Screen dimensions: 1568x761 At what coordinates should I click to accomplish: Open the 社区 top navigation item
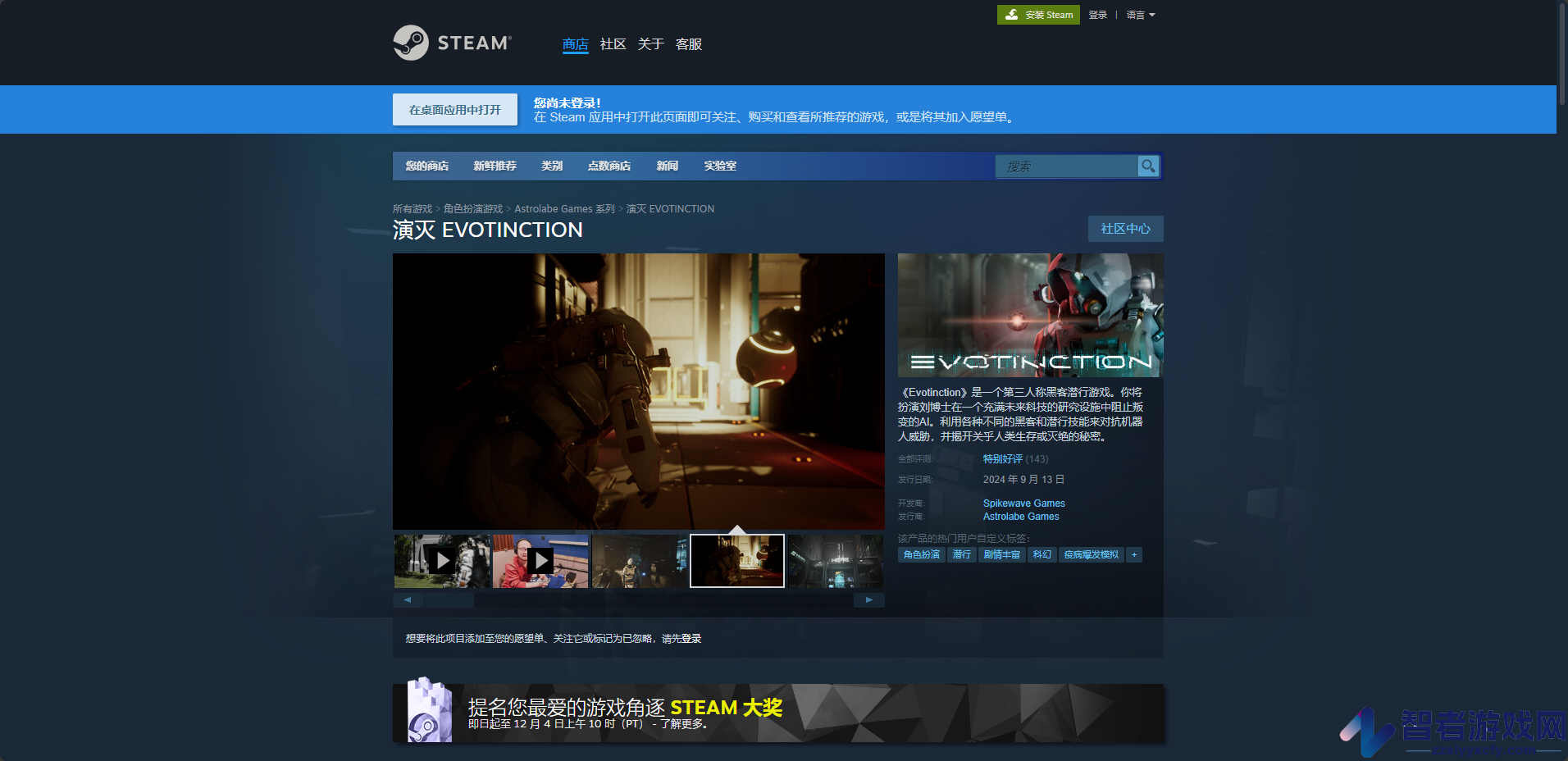click(613, 44)
